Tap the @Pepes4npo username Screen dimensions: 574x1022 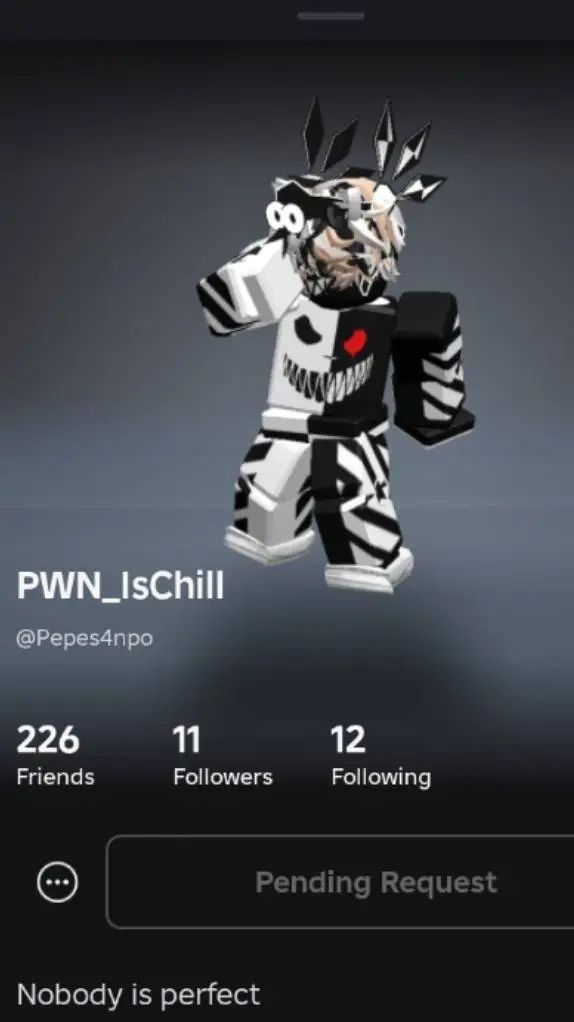[x=85, y=637]
